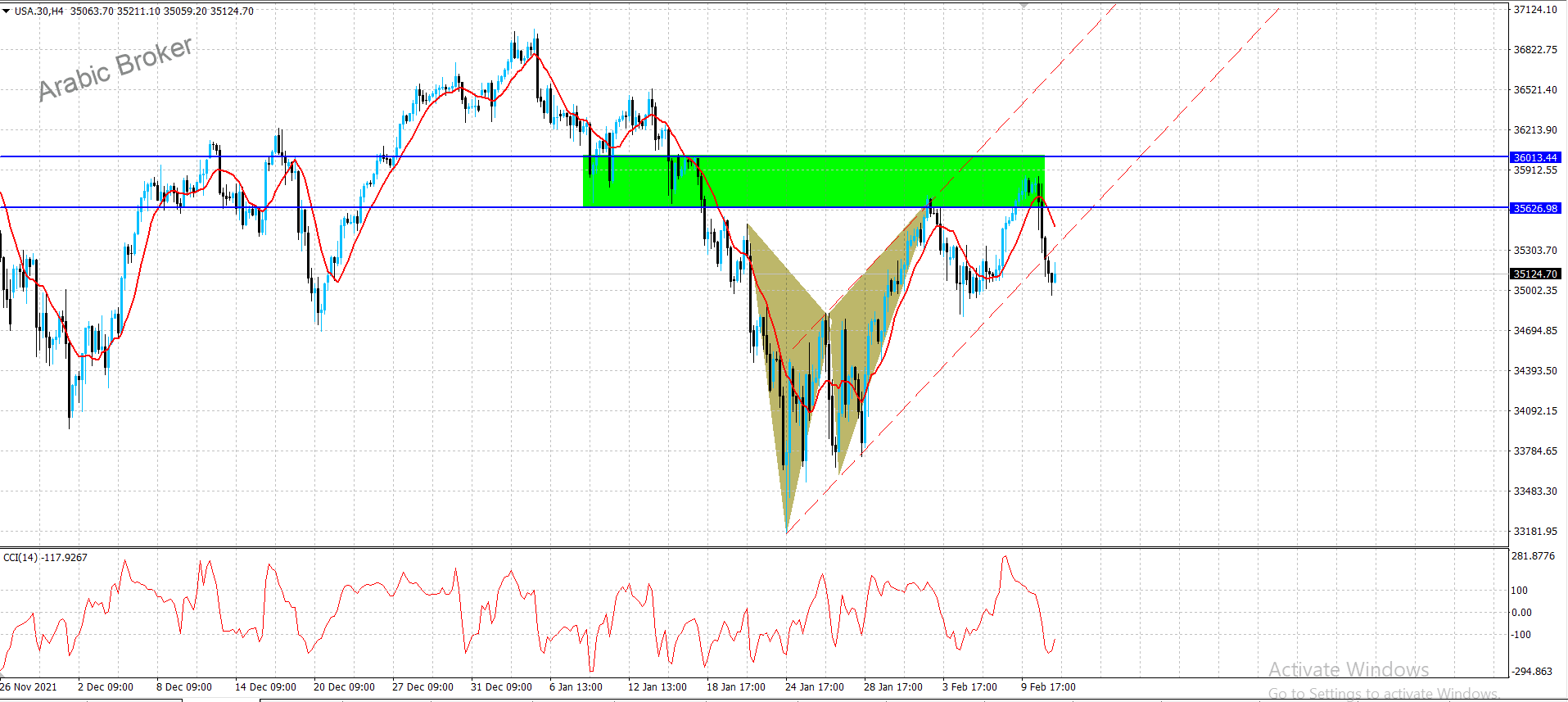This screenshot has height=702, width=1568.
Task: Click the 34393.50 price axis label
Action: (1535, 371)
